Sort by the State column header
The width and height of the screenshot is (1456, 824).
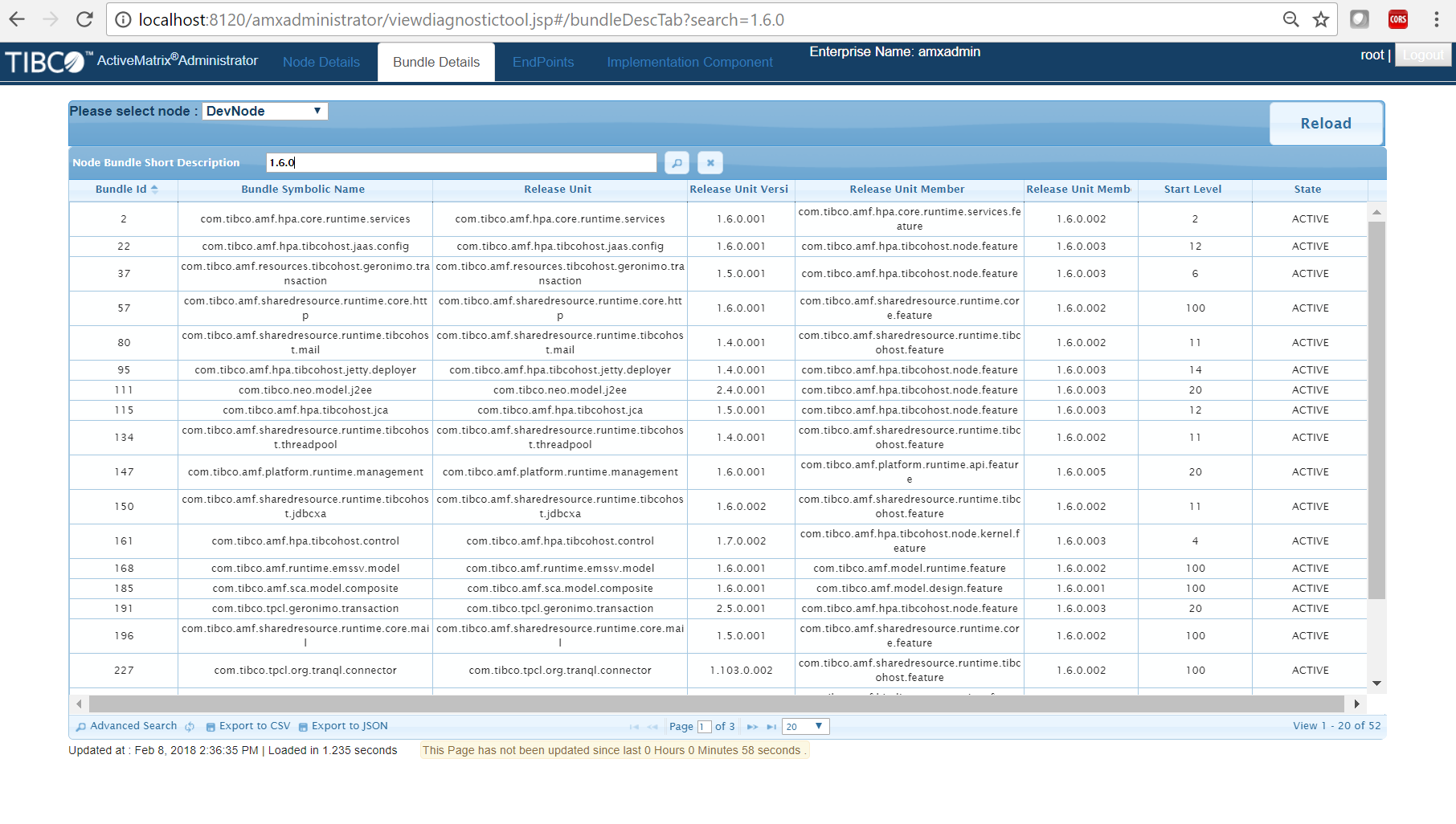point(1308,190)
